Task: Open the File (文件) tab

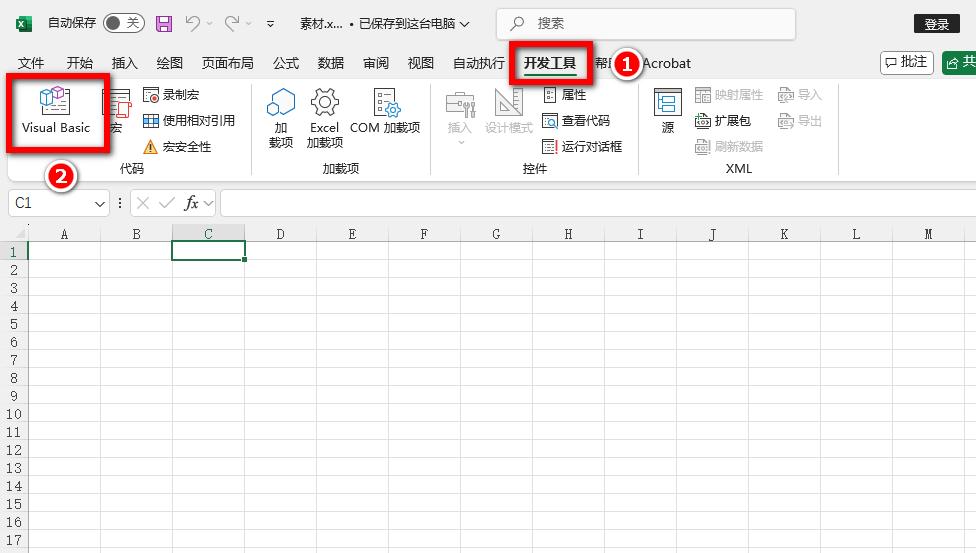Action: point(30,63)
